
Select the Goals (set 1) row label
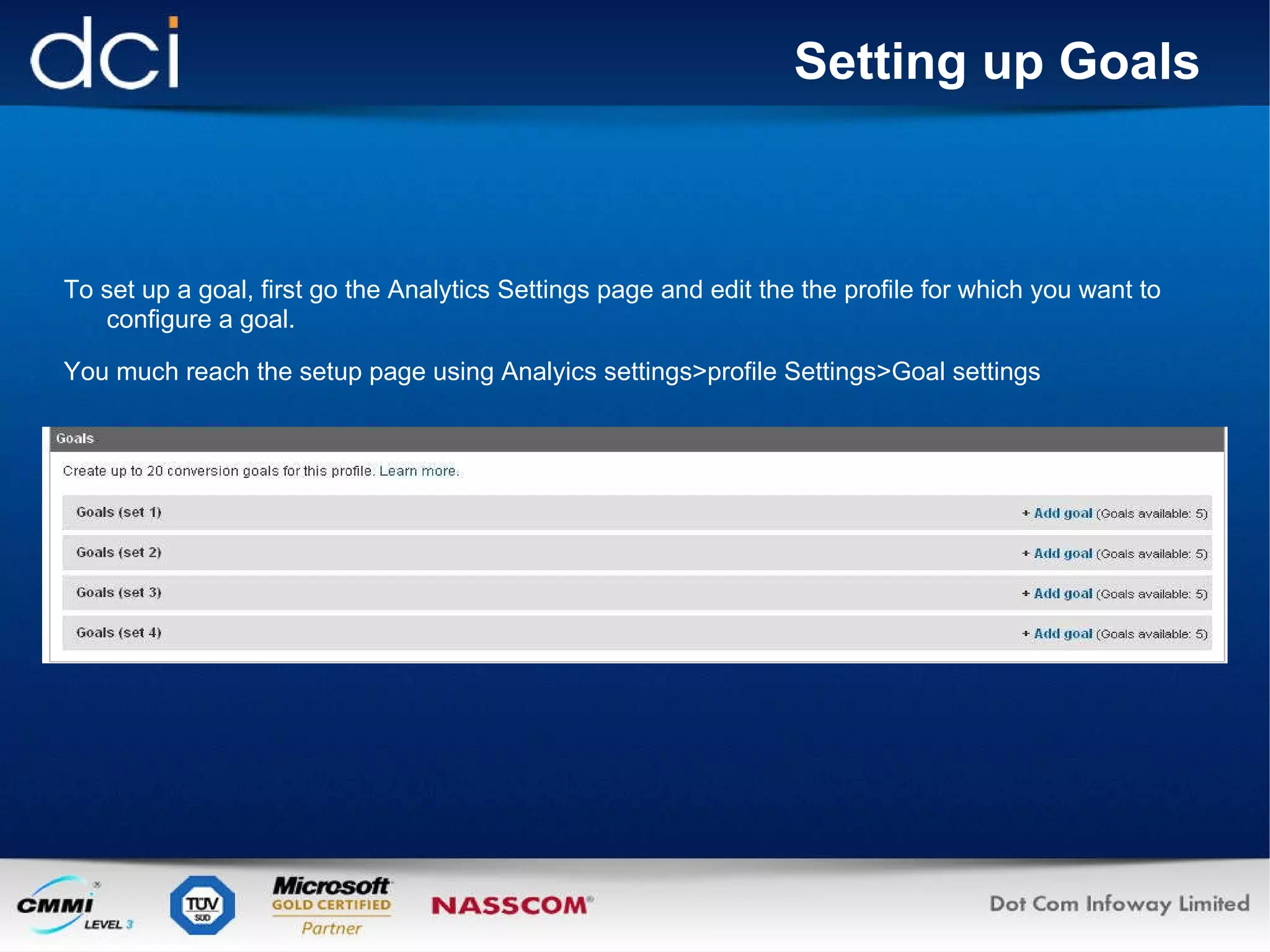pyautogui.click(x=118, y=512)
